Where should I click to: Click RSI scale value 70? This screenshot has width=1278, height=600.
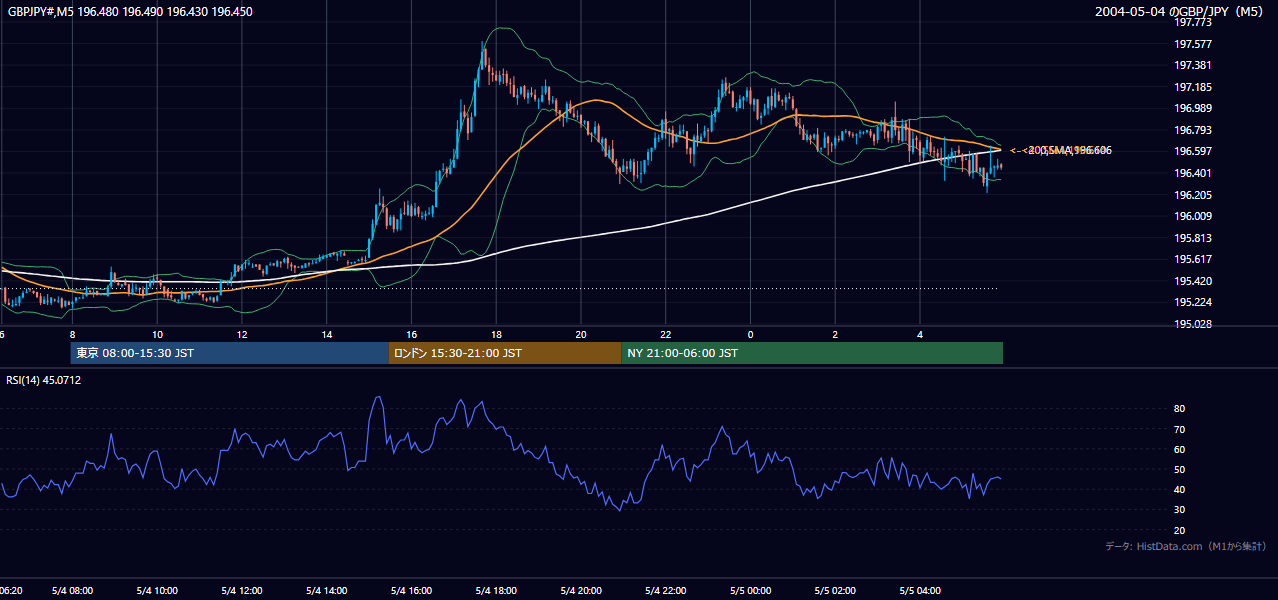(1179, 429)
